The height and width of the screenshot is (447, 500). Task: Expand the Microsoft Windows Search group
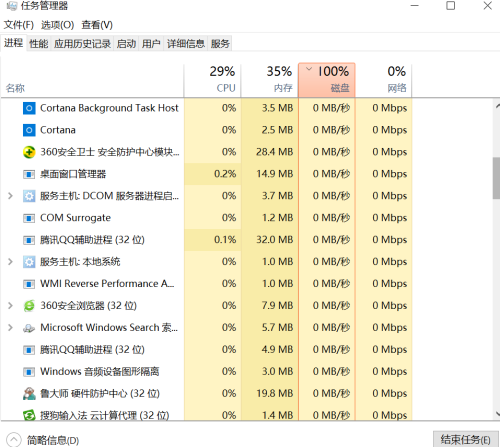point(10,327)
